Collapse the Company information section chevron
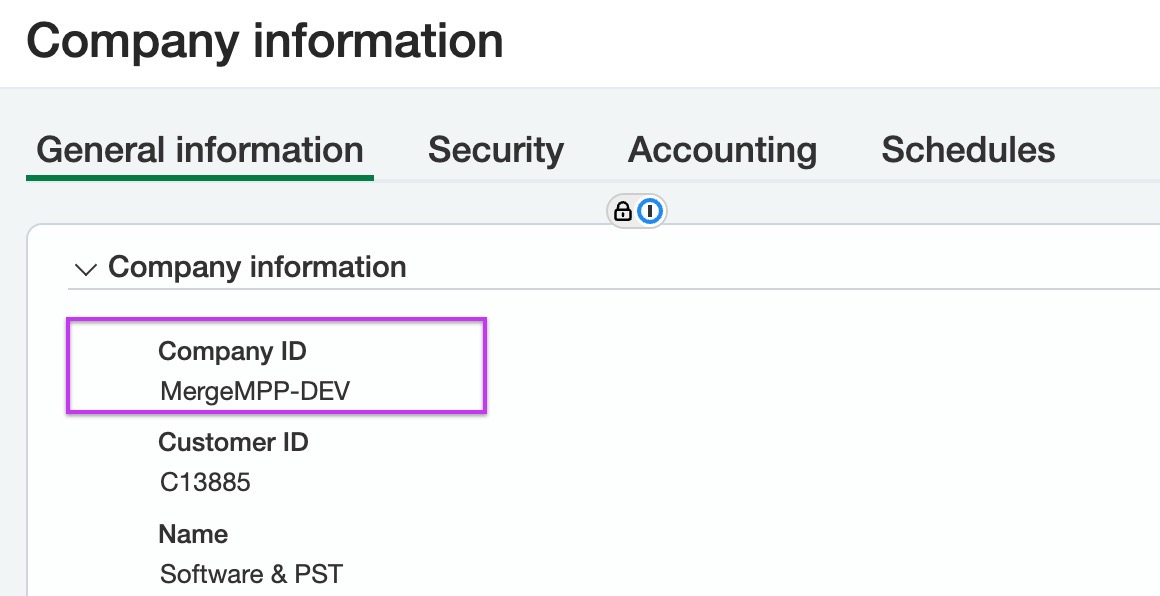The width and height of the screenshot is (1160, 596). click(x=87, y=269)
